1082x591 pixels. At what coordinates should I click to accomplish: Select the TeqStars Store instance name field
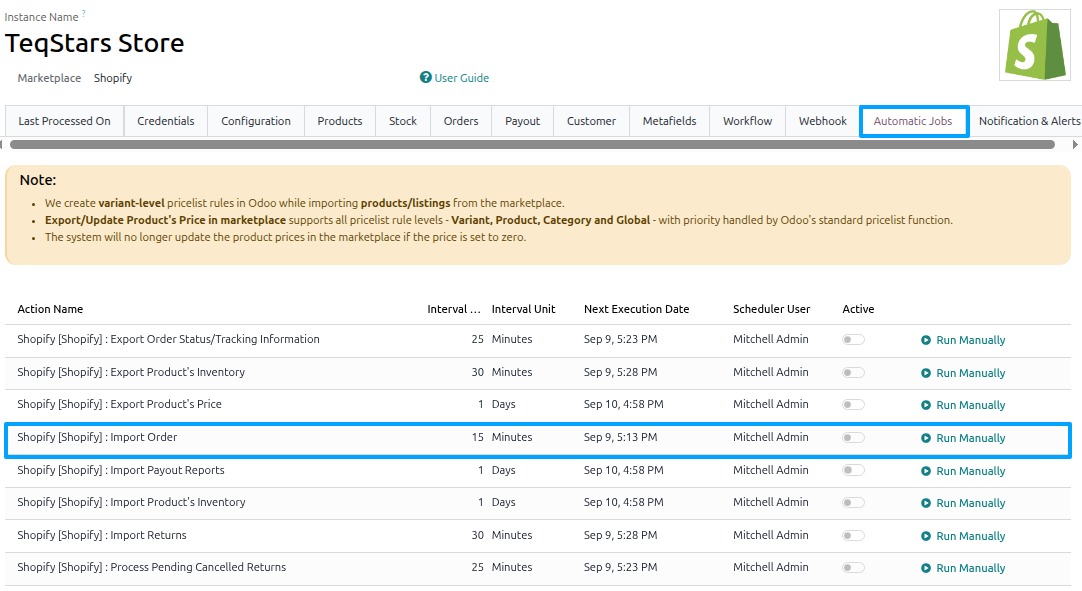(x=95, y=43)
